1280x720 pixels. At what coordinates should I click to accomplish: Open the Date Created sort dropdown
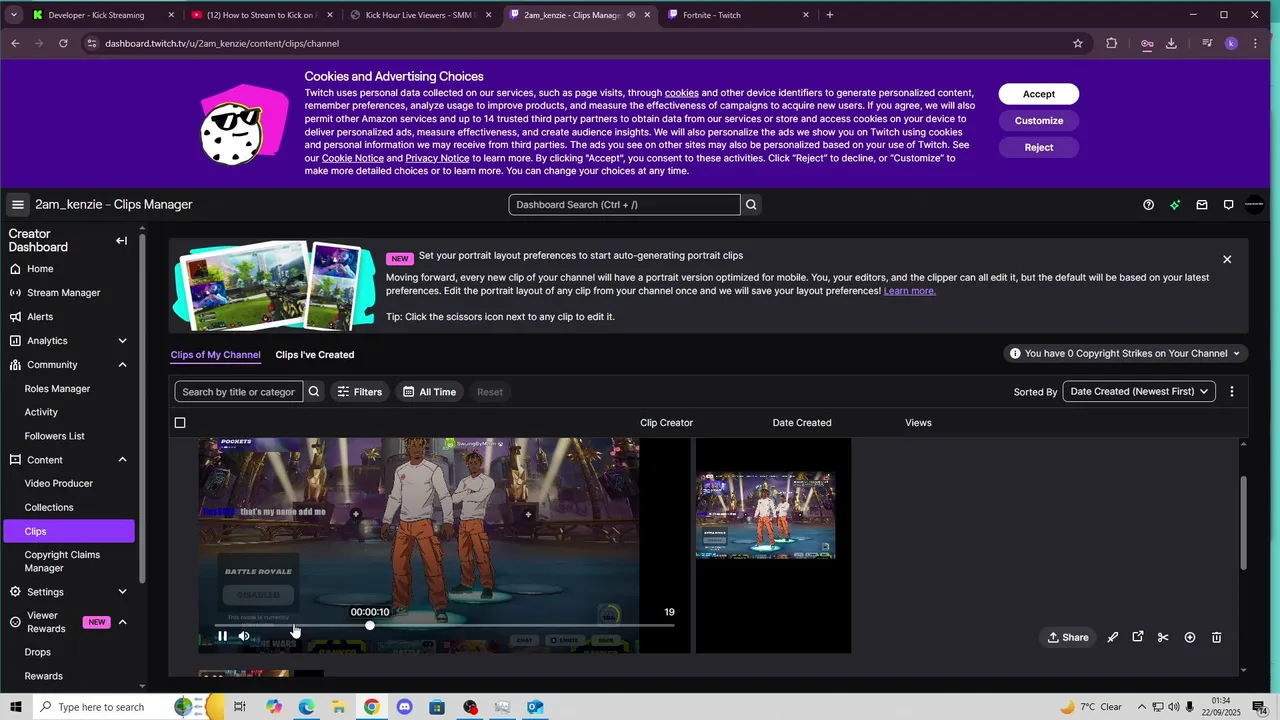point(1139,392)
